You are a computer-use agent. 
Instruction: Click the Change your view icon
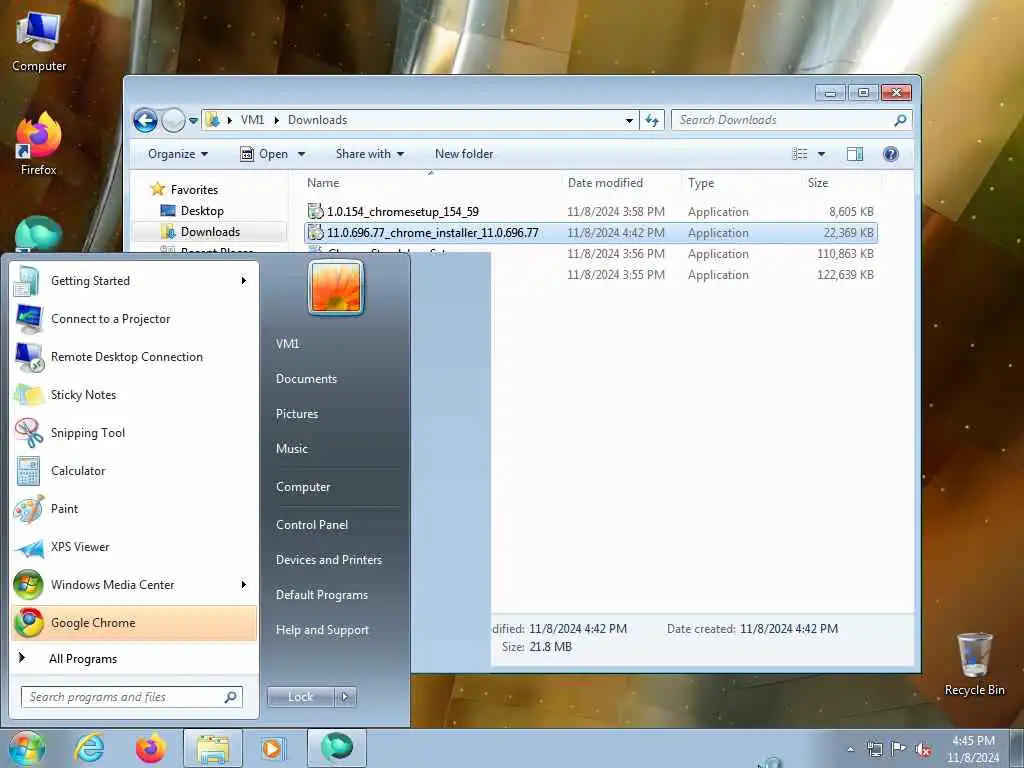[799, 154]
